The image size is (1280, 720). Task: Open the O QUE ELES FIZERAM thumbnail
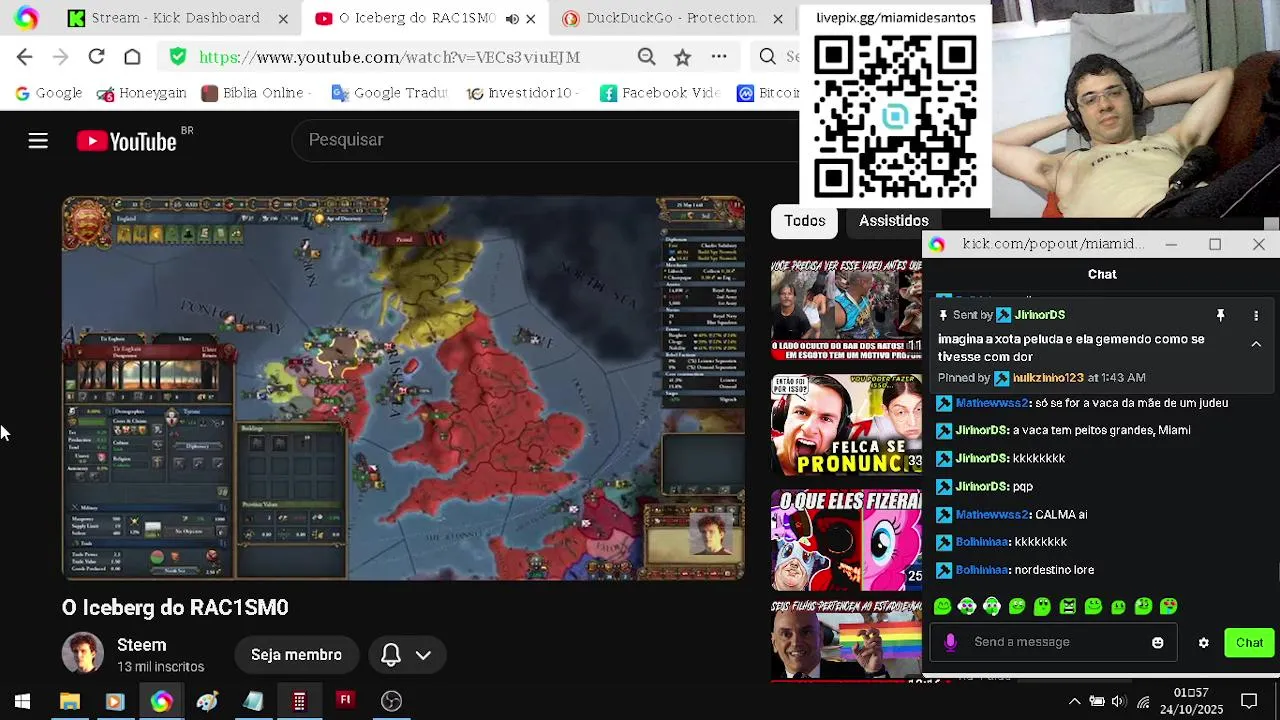pyautogui.click(x=846, y=540)
